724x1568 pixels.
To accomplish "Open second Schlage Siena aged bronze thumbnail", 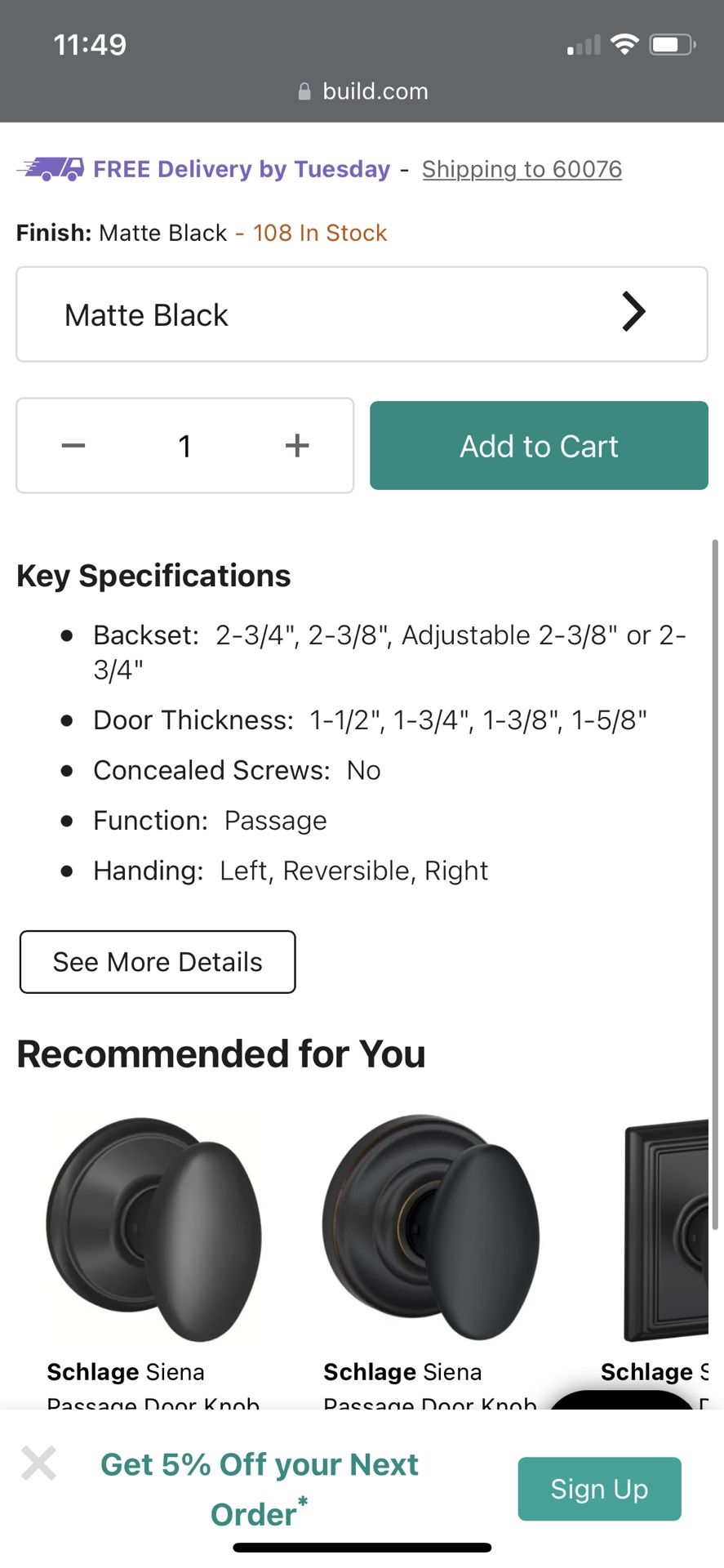I will (431, 1227).
